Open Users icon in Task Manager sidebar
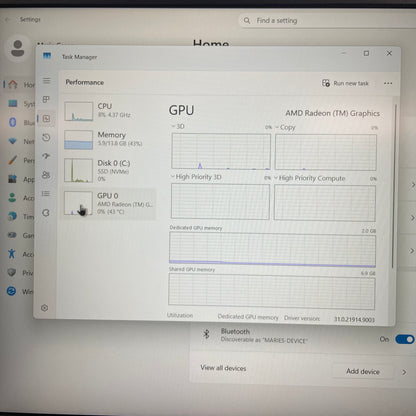Viewport: 416px width, 416px height. [46, 175]
